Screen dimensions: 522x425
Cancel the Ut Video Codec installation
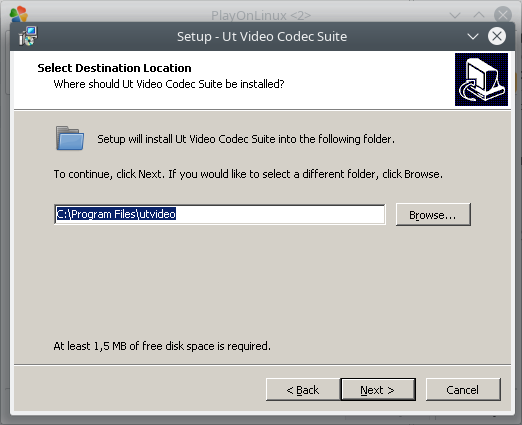pos(463,389)
